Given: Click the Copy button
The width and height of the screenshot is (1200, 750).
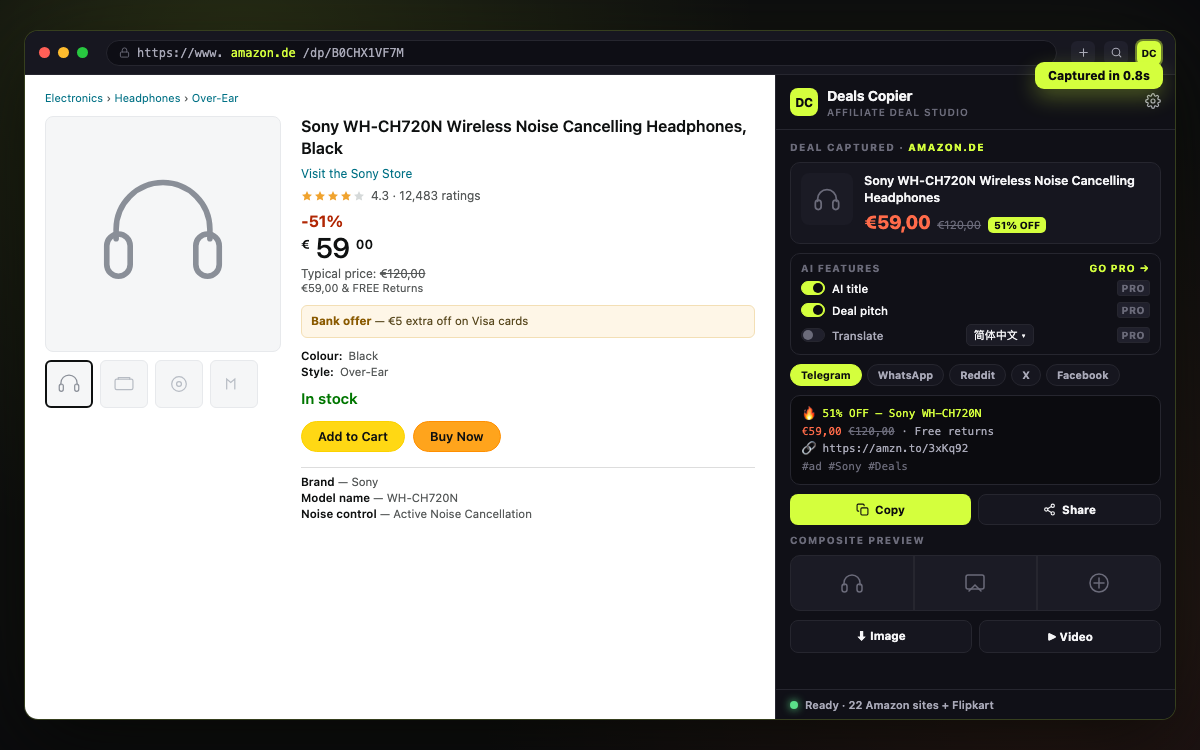Looking at the screenshot, I should [880, 509].
